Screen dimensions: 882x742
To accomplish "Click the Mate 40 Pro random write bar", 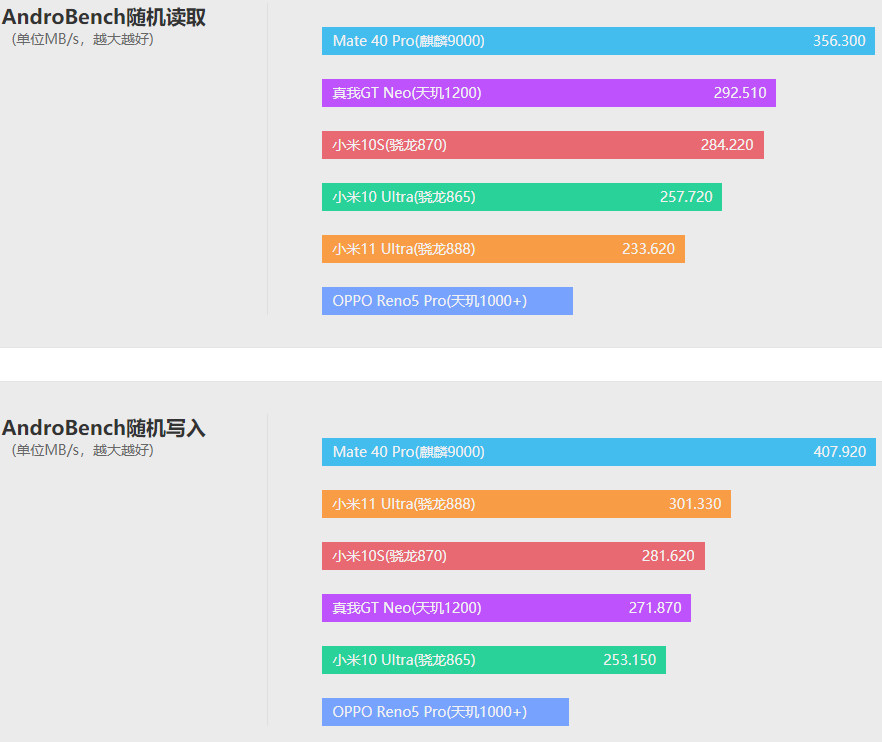I will tap(598, 452).
